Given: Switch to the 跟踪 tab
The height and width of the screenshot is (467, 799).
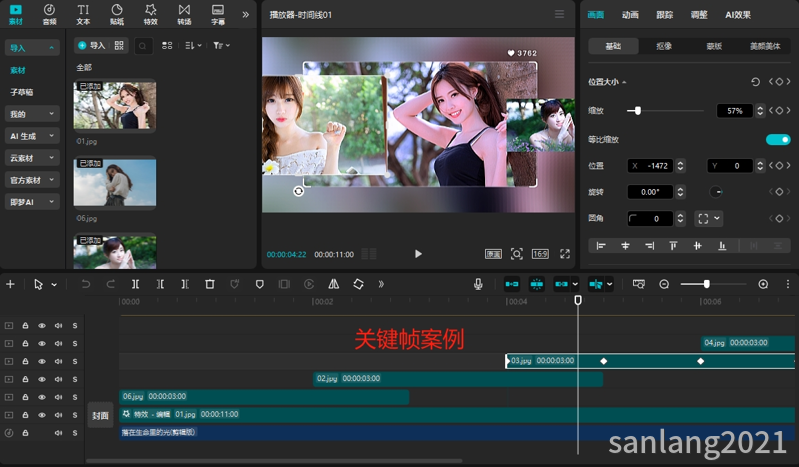Looking at the screenshot, I should pos(664,15).
